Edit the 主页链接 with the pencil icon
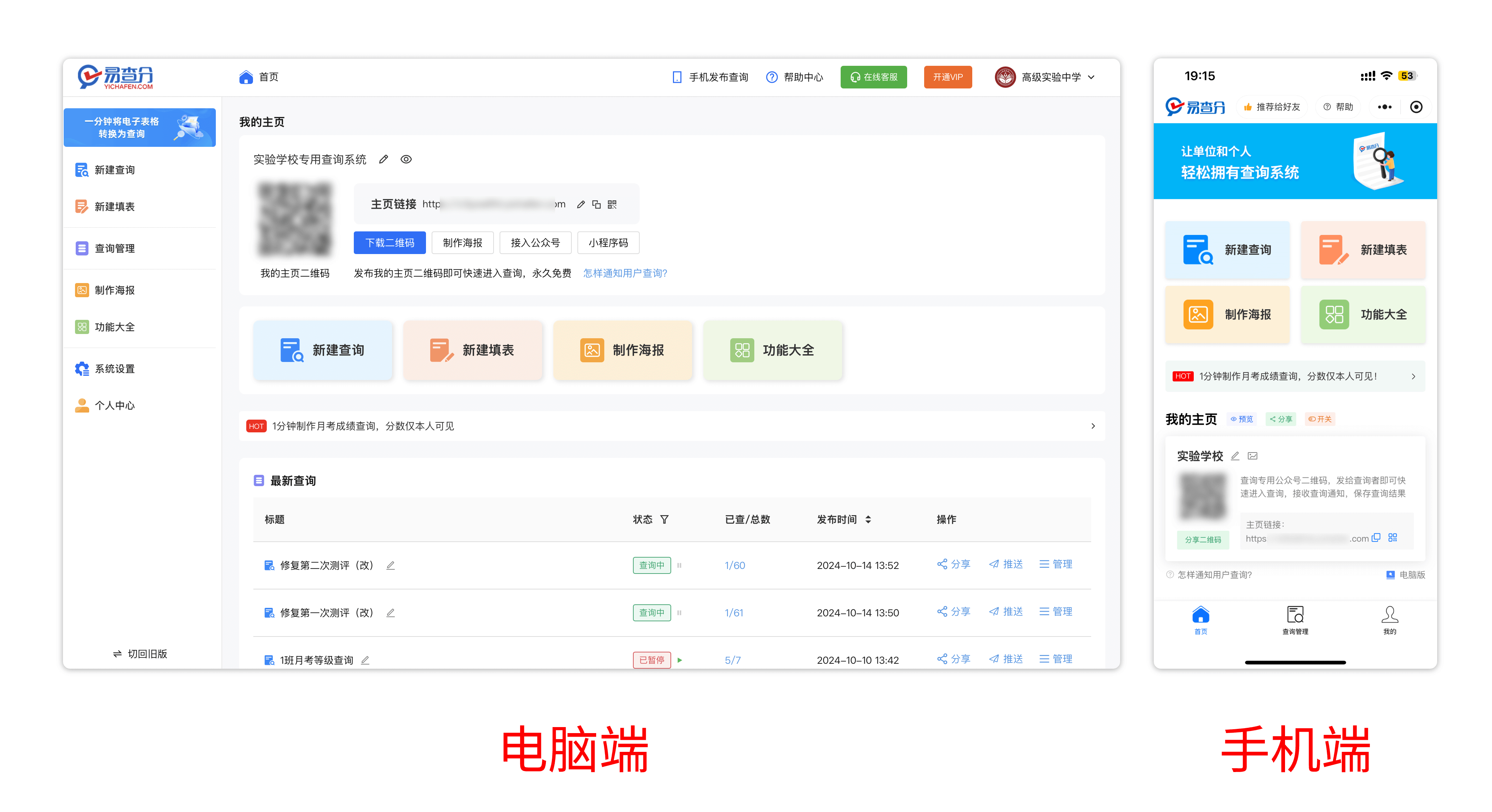This screenshot has height=812, width=1492. tap(581, 205)
